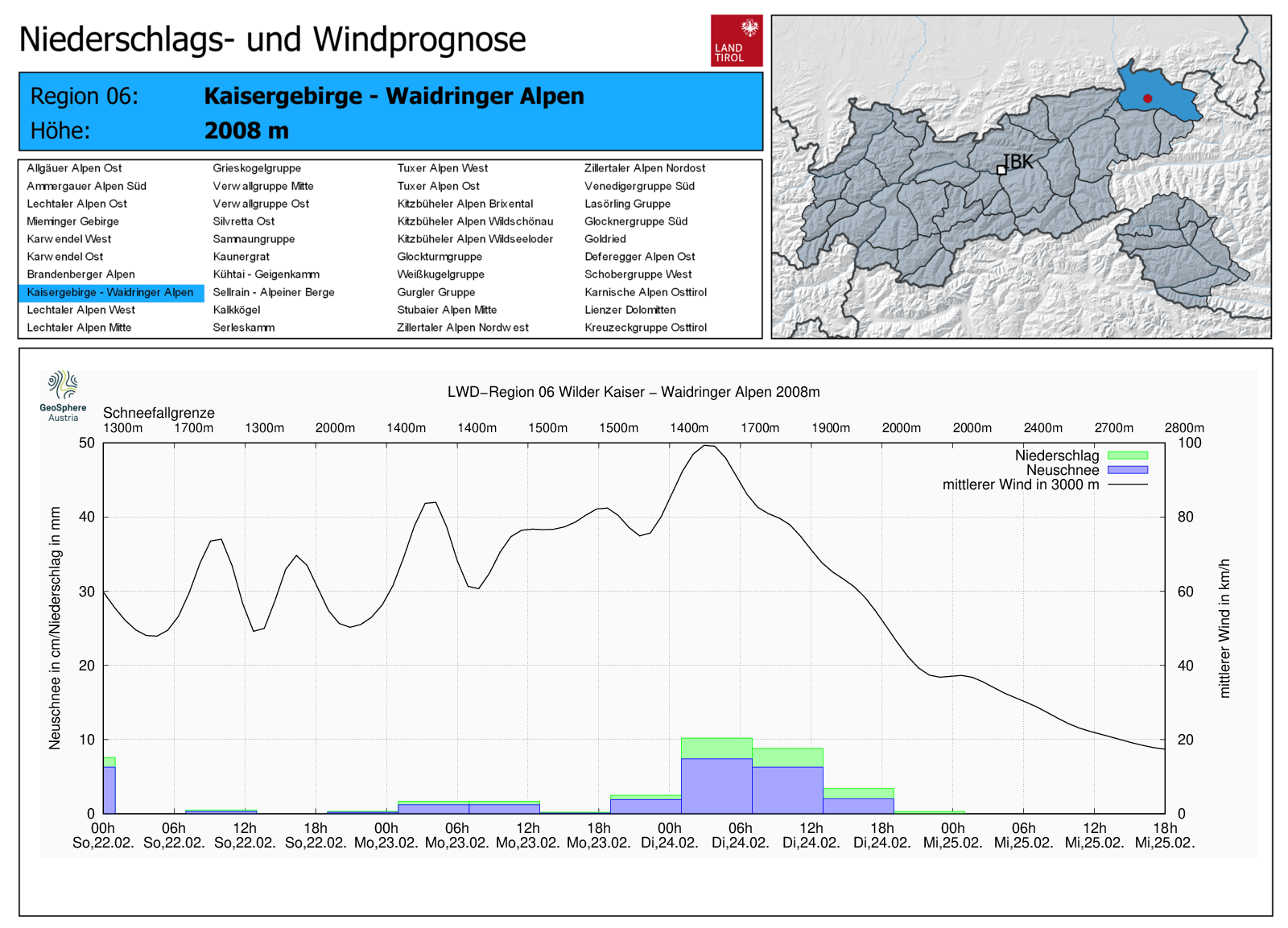This screenshot has width=1288, height=928.
Task: Select Kaisergebirge - Waidringer Alpen region
Action: click(x=110, y=292)
